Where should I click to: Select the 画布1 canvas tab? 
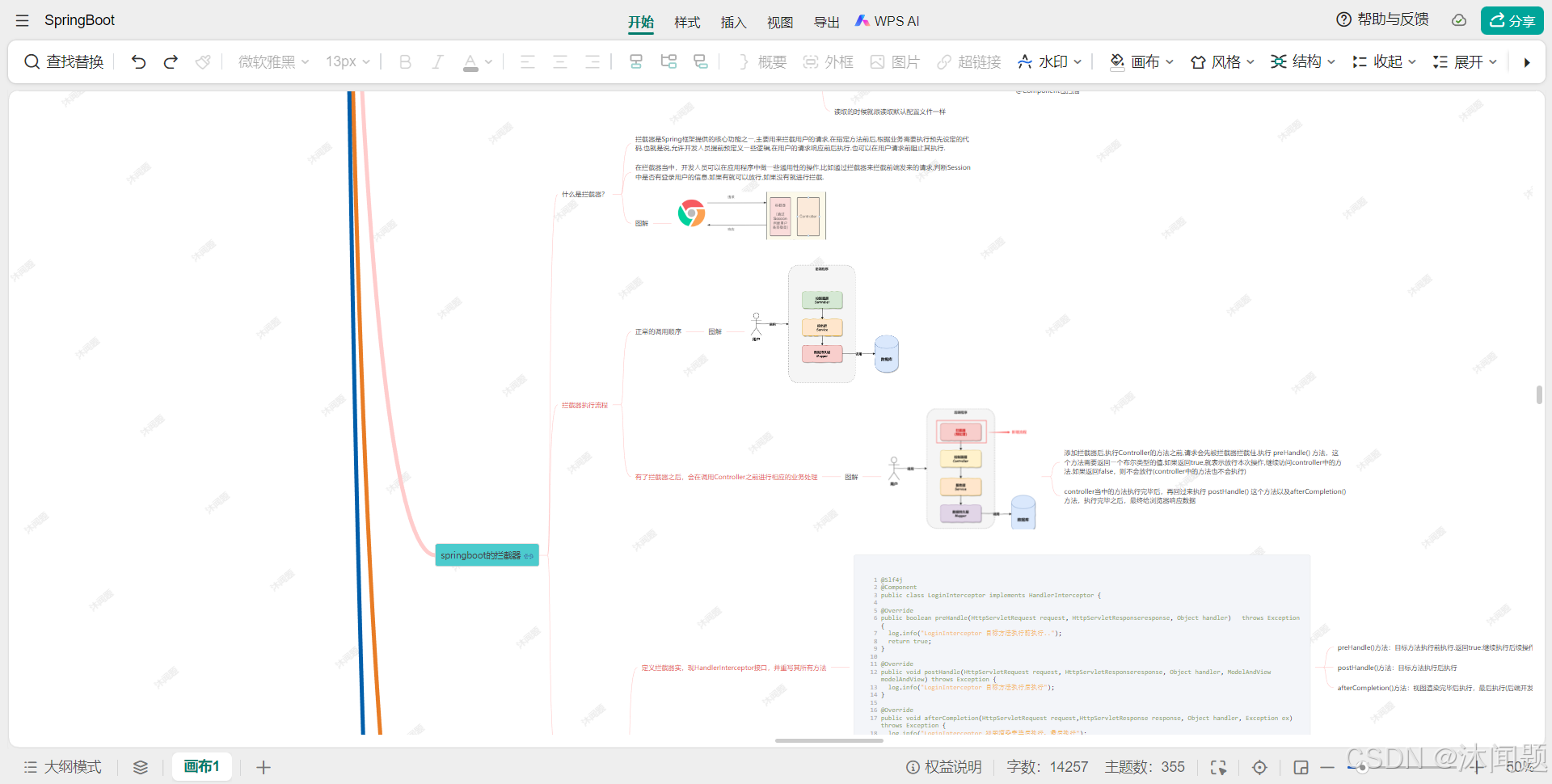pos(202,766)
